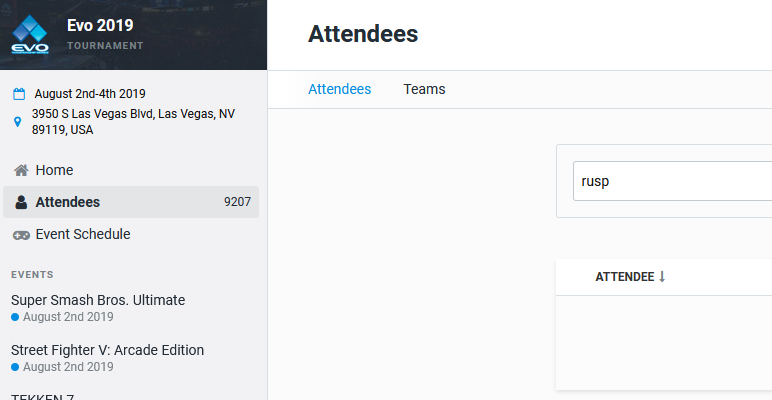Click the Home house icon
The width and height of the screenshot is (772, 400).
pyautogui.click(x=21, y=170)
